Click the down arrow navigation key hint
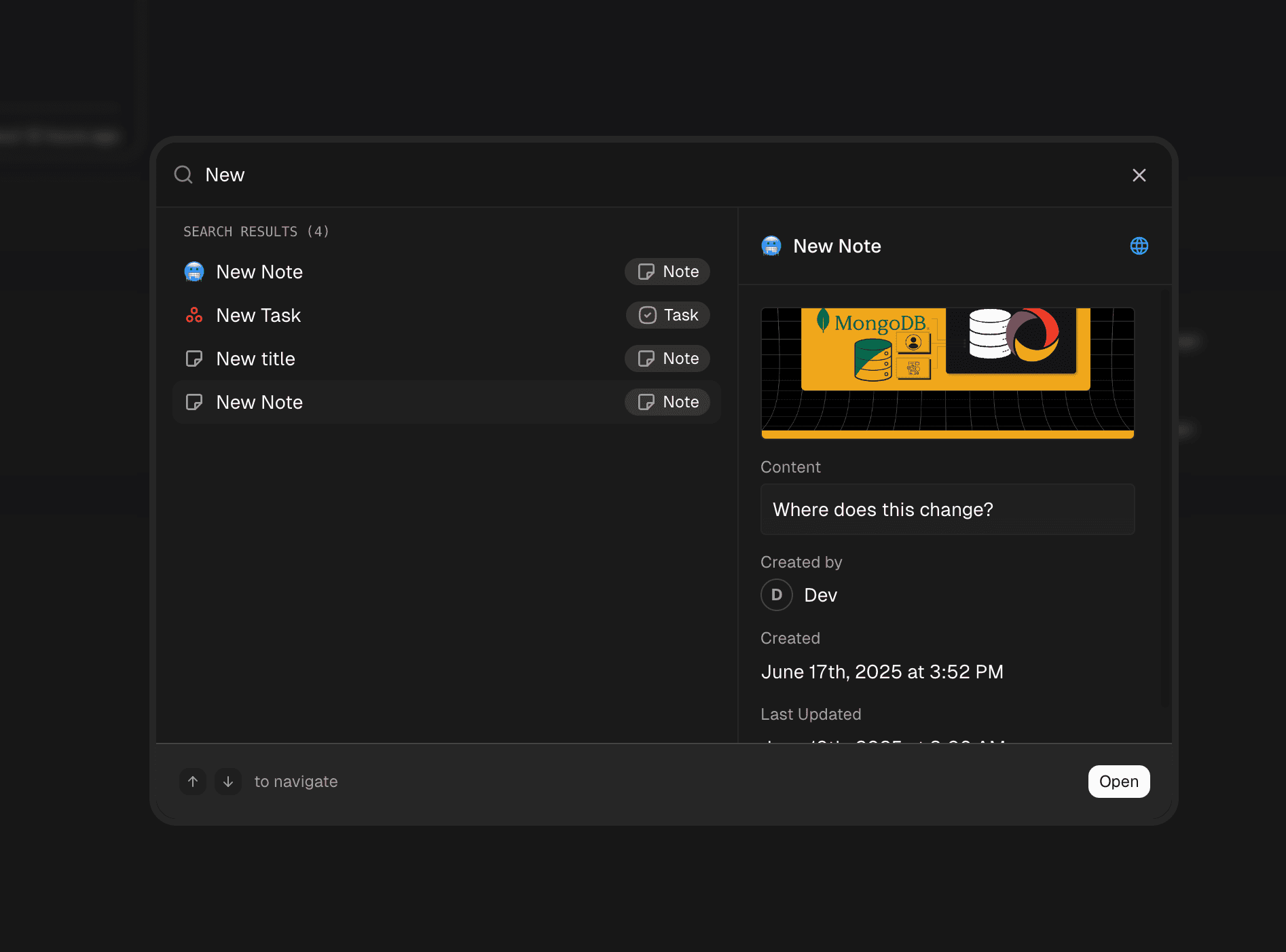This screenshot has height=952, width=1286. (x=227, y=782)
